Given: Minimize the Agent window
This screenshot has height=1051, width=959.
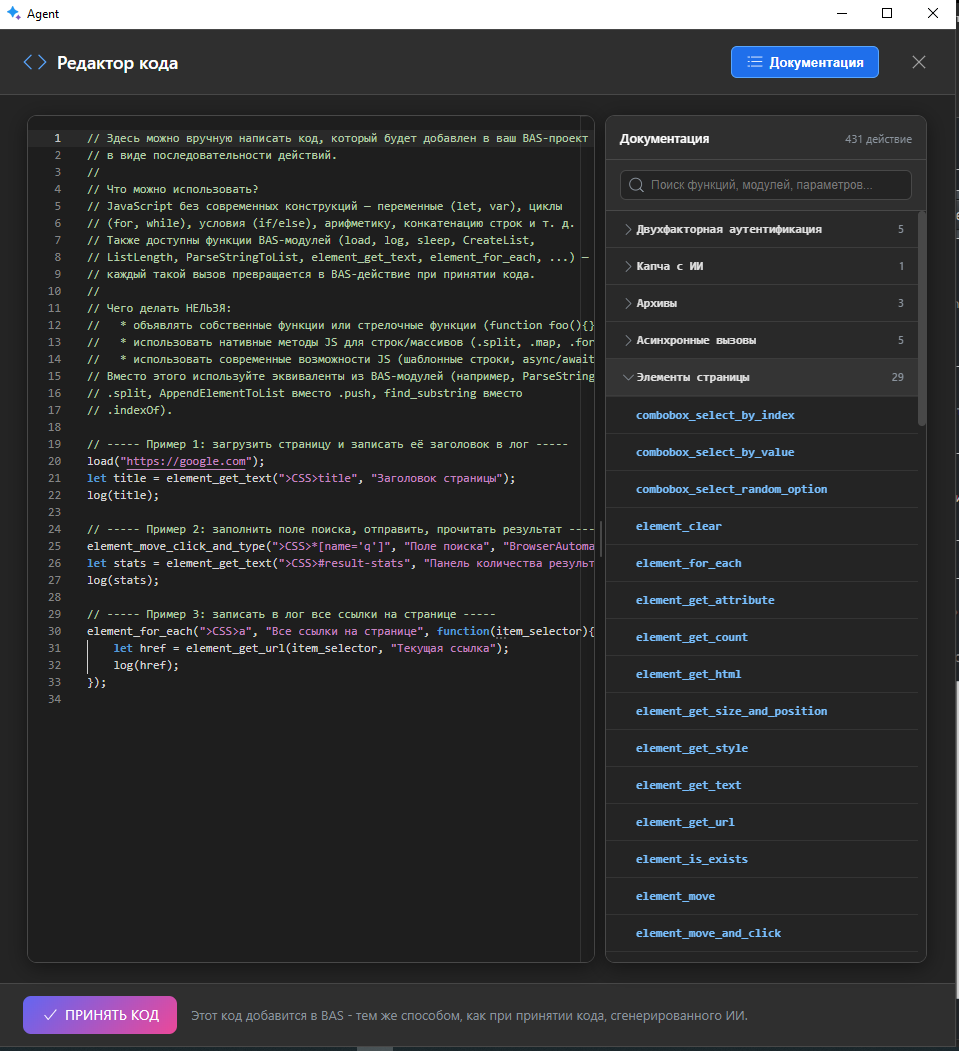Looking at the screenshot, I should (x=842, y=13).
